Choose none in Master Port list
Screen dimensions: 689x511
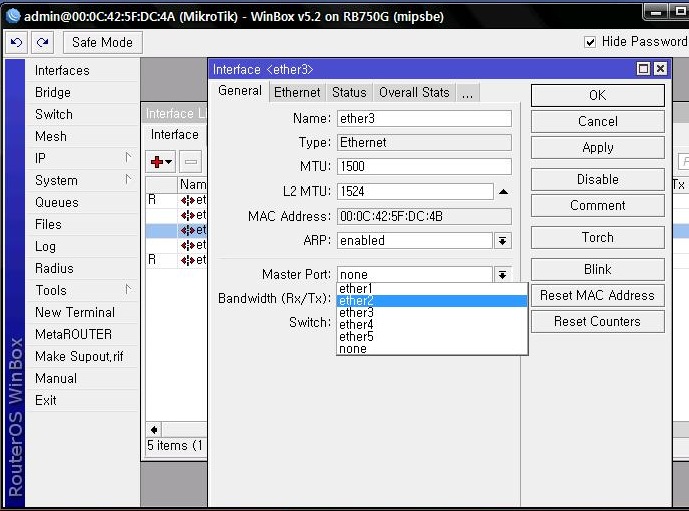click(432, 348)
